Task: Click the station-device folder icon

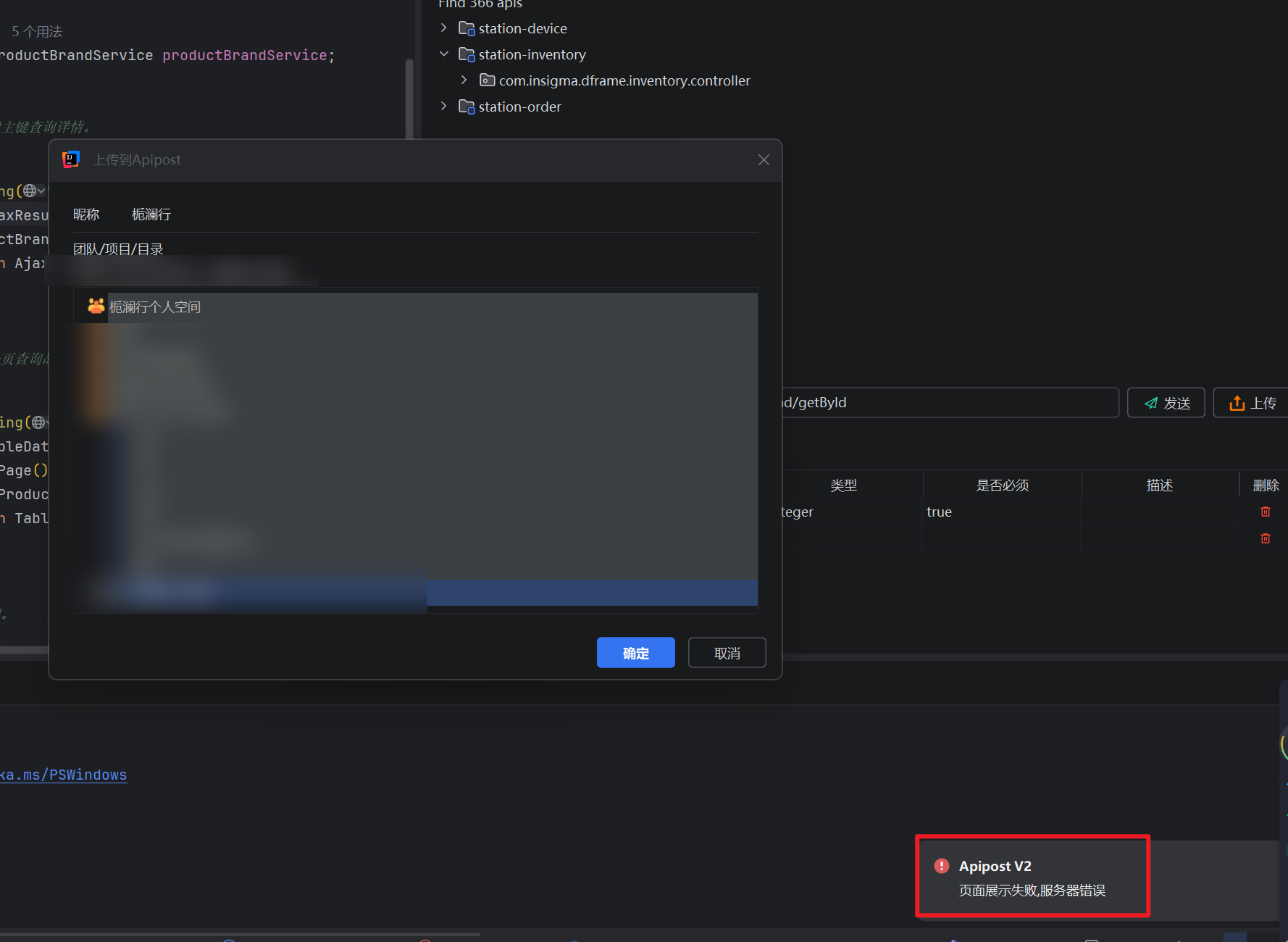Action: [467, 29]
